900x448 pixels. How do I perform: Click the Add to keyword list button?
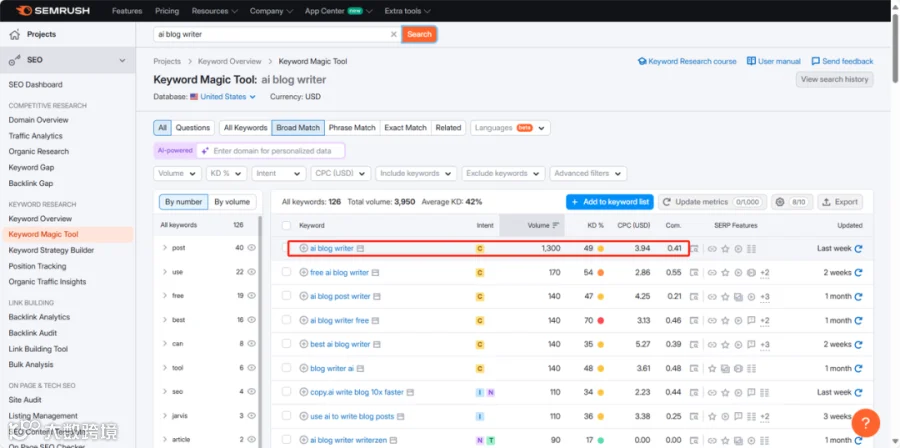pyautogui.click(x=610, y=202)
